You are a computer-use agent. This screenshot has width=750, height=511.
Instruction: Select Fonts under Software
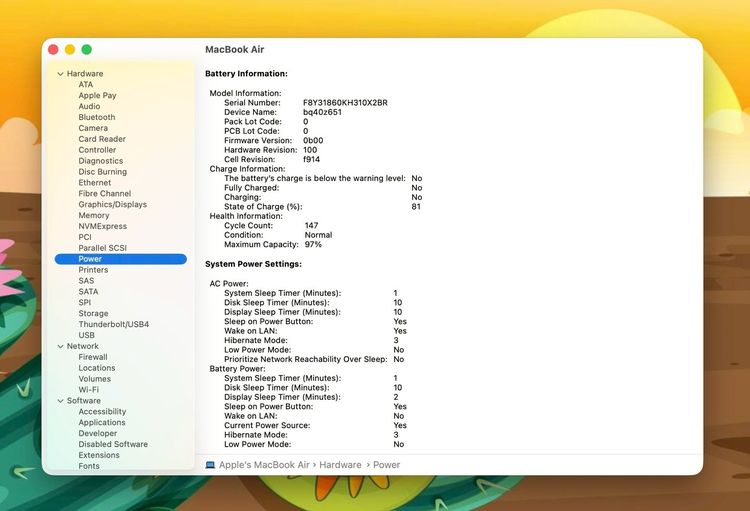(x=89, y=466)
